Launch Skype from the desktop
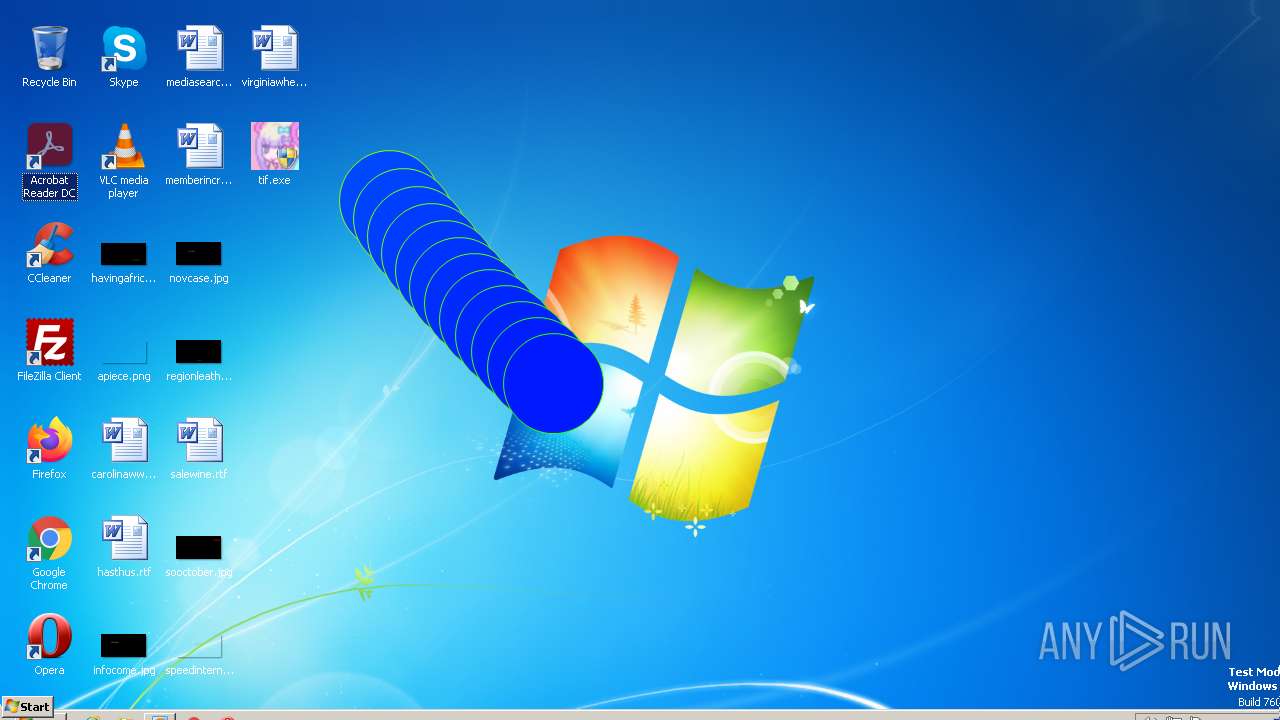Image resolution: width=1280 pixels, height=720 pixels. 124,57
